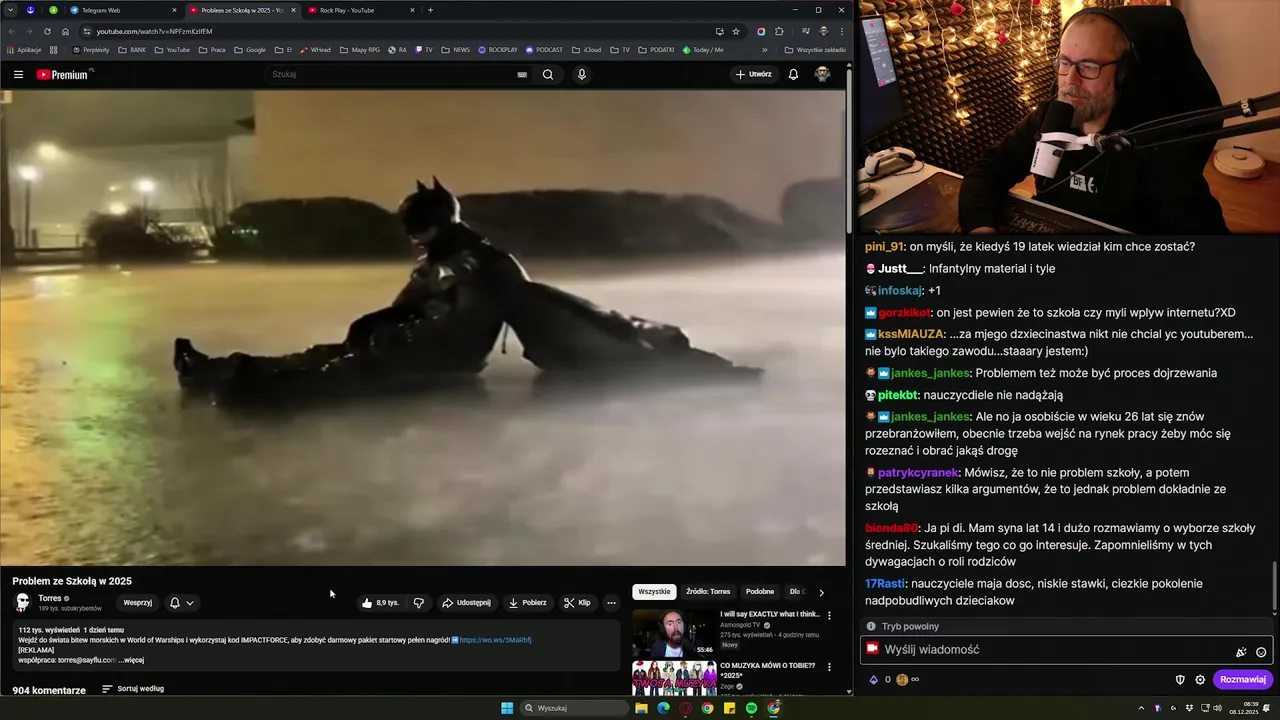Open the wo.ws sponsor link in description
This screenshot has width=1280, height=720.
click(495, 640)
